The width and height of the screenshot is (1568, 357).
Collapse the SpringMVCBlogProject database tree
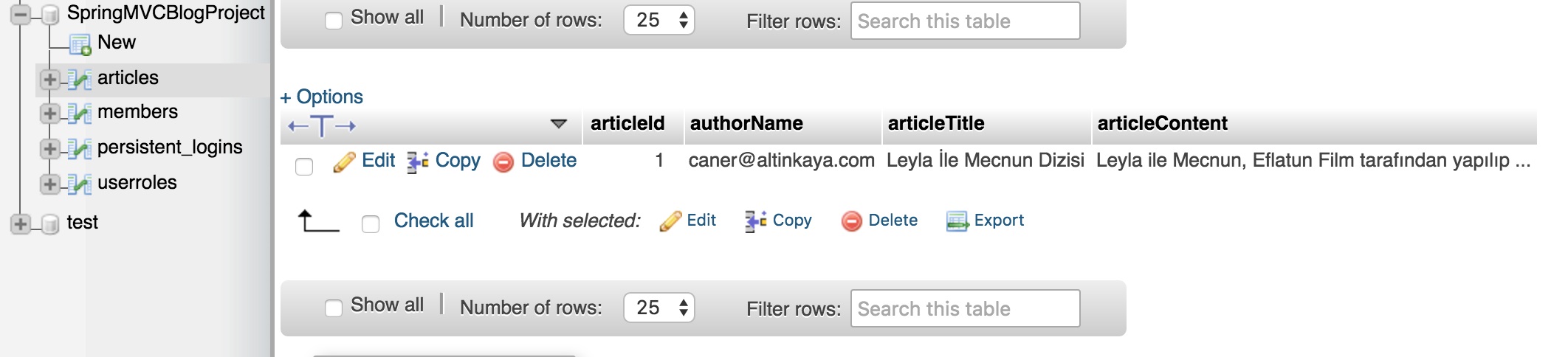[20, 14]
